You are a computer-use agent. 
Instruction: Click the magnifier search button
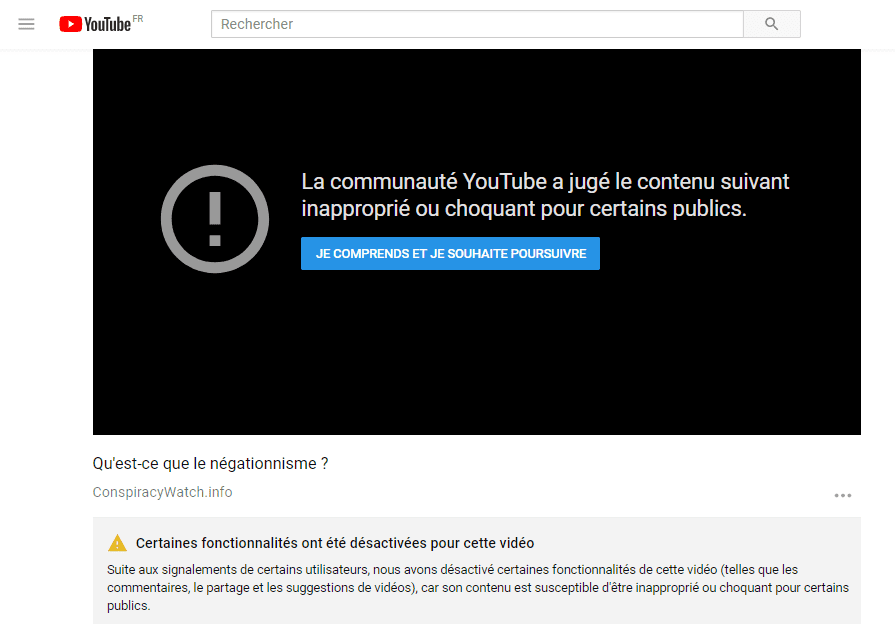click(x=772, y=24)
